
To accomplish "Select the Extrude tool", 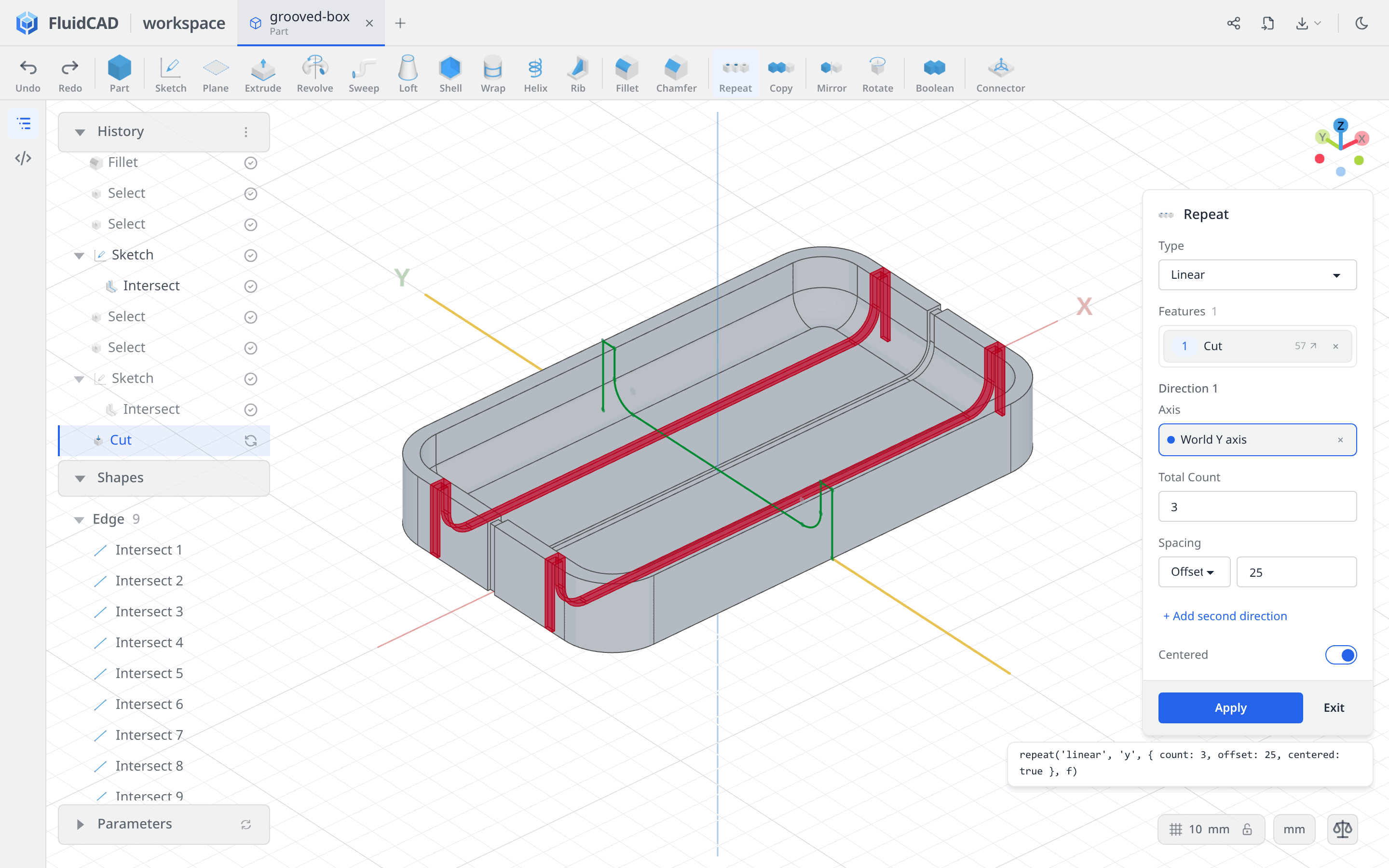I will coord(263,75).
